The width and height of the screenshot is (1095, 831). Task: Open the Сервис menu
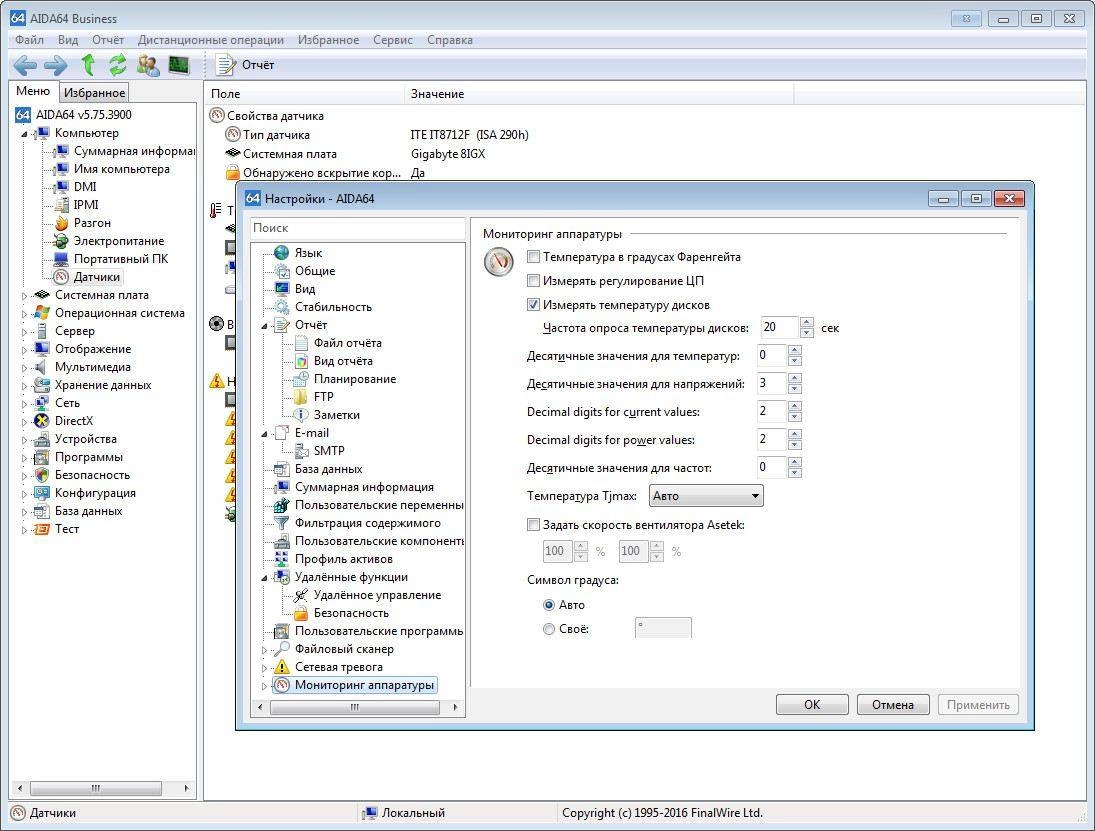(392, 40)
